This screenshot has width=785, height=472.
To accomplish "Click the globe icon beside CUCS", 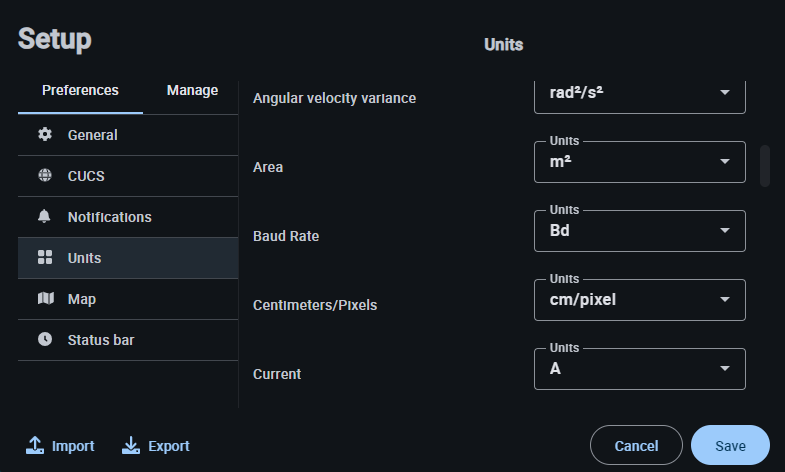I will (45, 176).
